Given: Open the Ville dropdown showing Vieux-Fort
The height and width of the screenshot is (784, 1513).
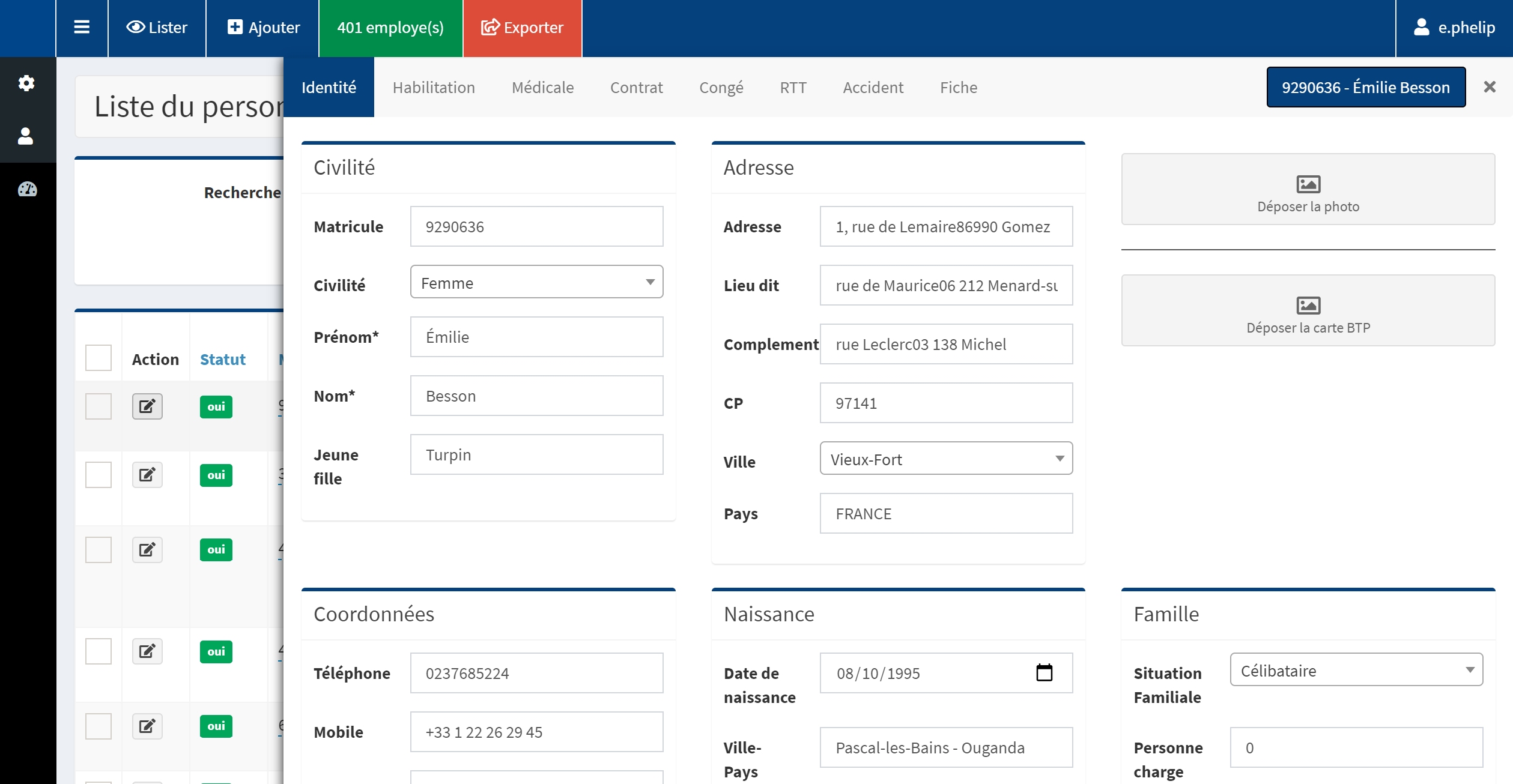Looking at the screenshot, I should (x=946, y=458).
